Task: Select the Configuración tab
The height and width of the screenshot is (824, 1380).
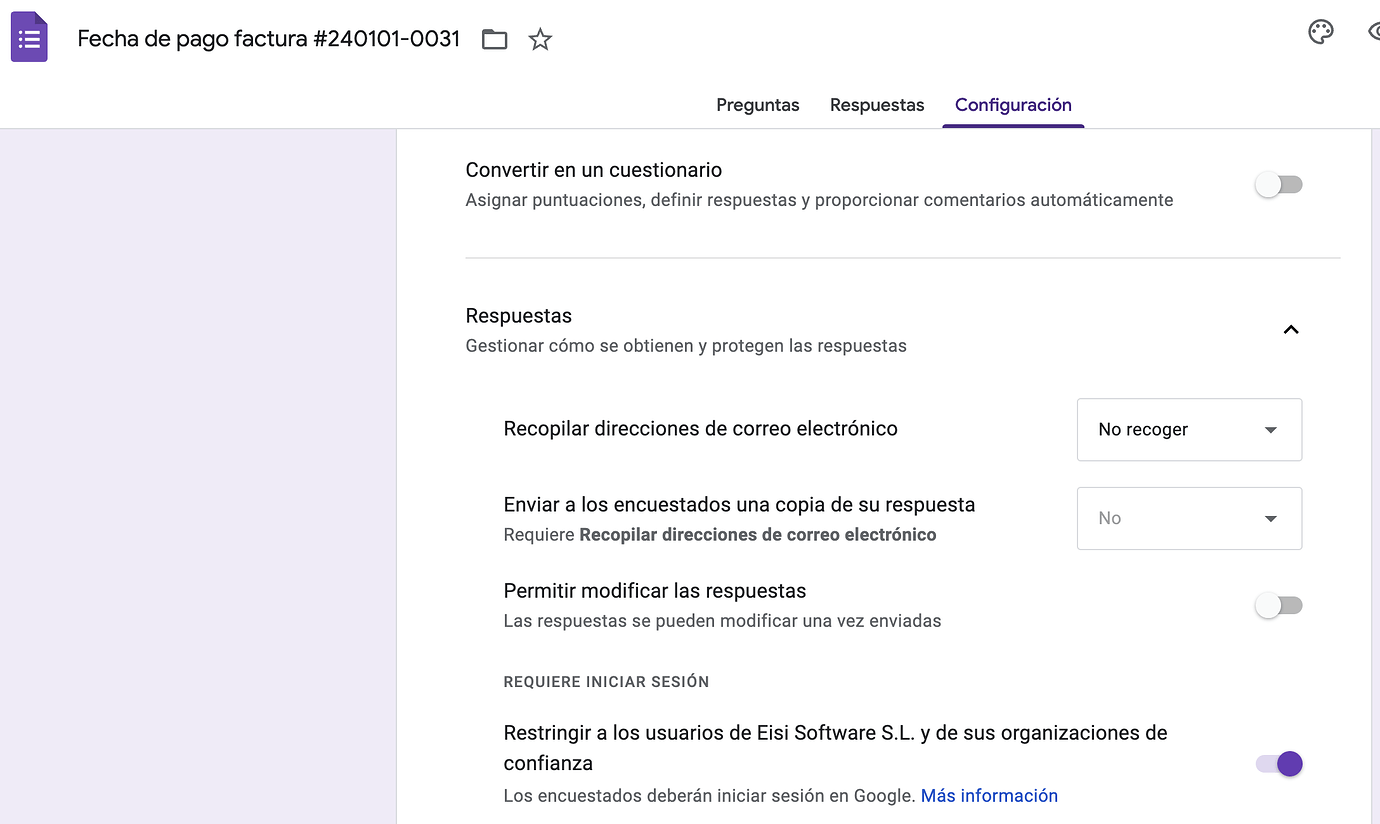Action: [x=1013, y=104]
